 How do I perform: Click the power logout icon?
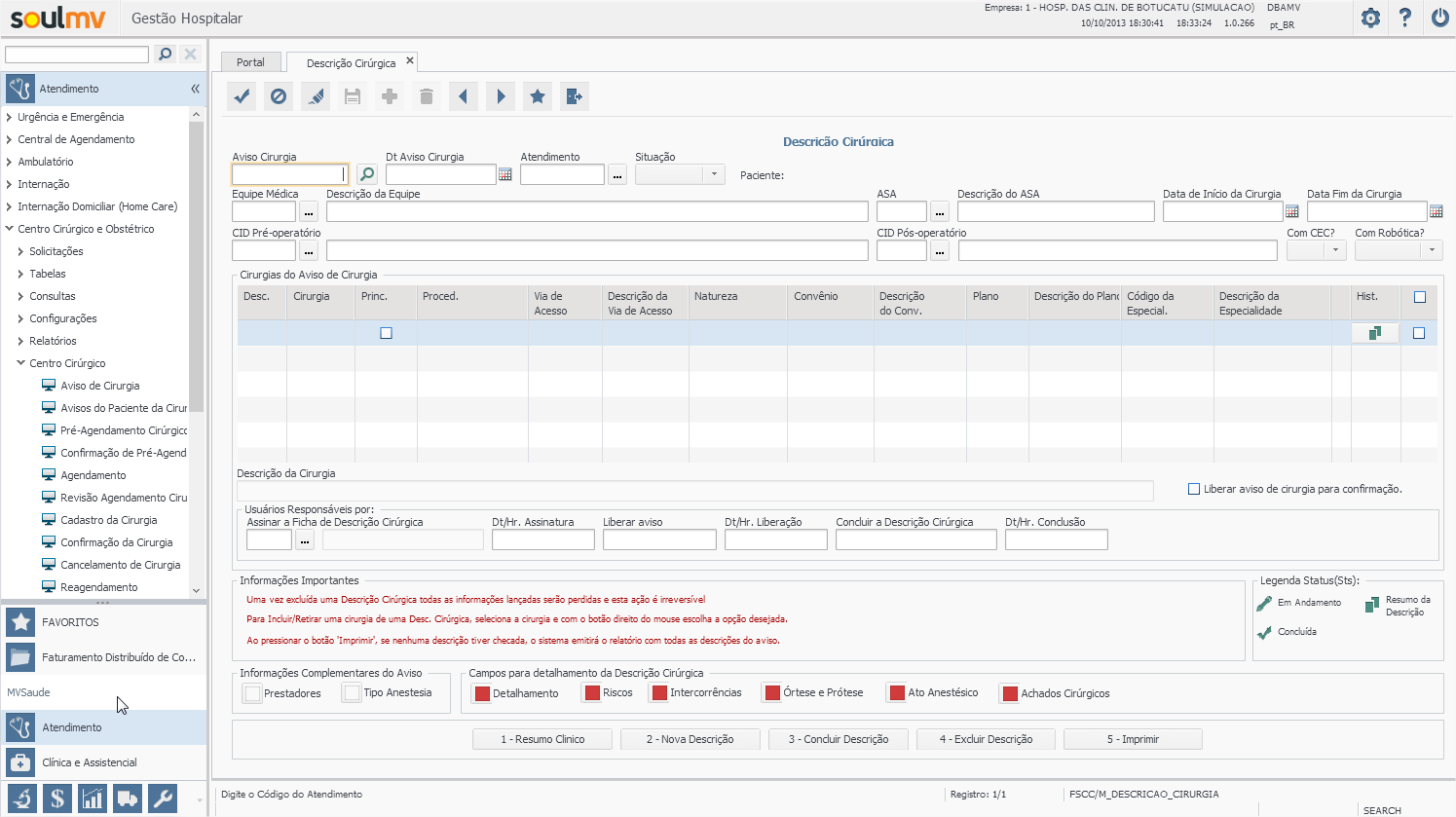pyautogui.click(x=1439, y=19)
